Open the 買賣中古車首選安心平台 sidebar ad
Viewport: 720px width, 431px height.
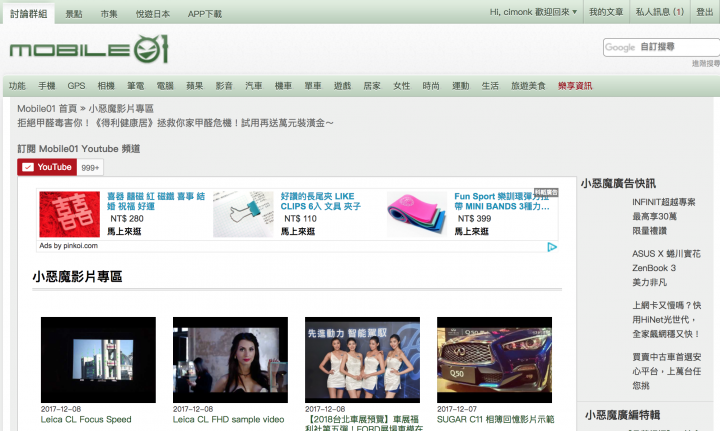[667, 371]
